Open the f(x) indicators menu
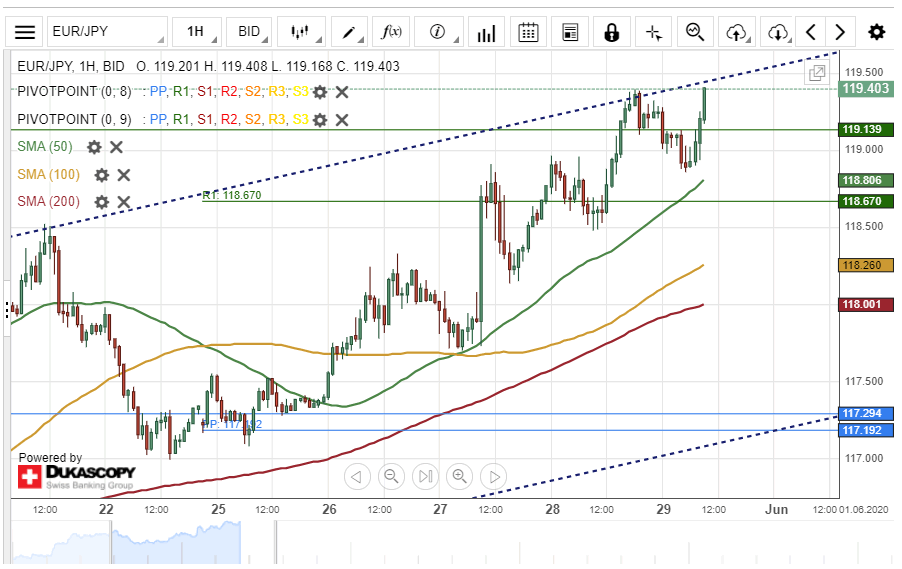Screen dimensions: 902x569 click(x=393, y=32)
